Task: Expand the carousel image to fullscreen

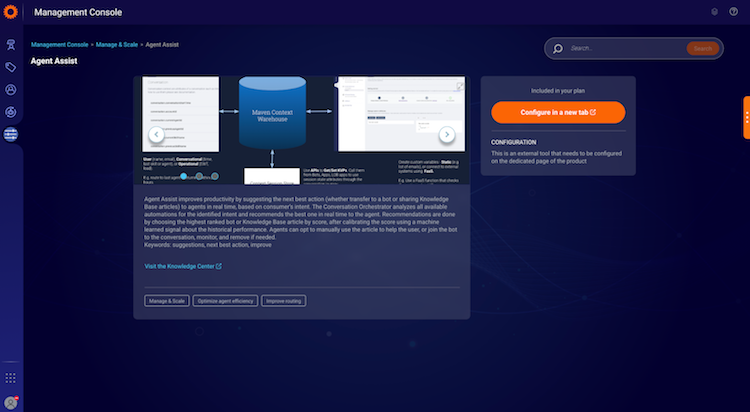Action: tap(460, 86)
